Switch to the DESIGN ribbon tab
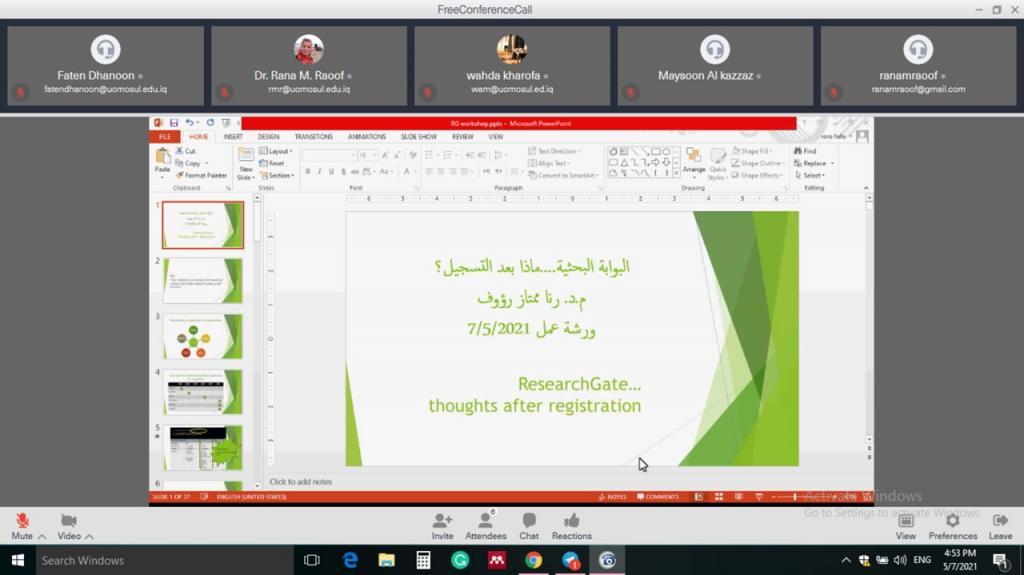This screenshot has width=1024, height=575. (x=268, y=137)
